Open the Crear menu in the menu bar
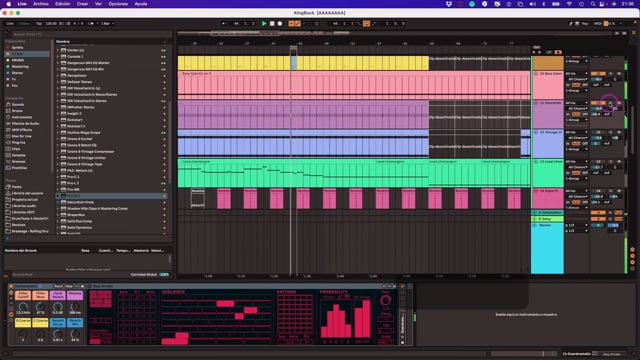 coord(82,4)
